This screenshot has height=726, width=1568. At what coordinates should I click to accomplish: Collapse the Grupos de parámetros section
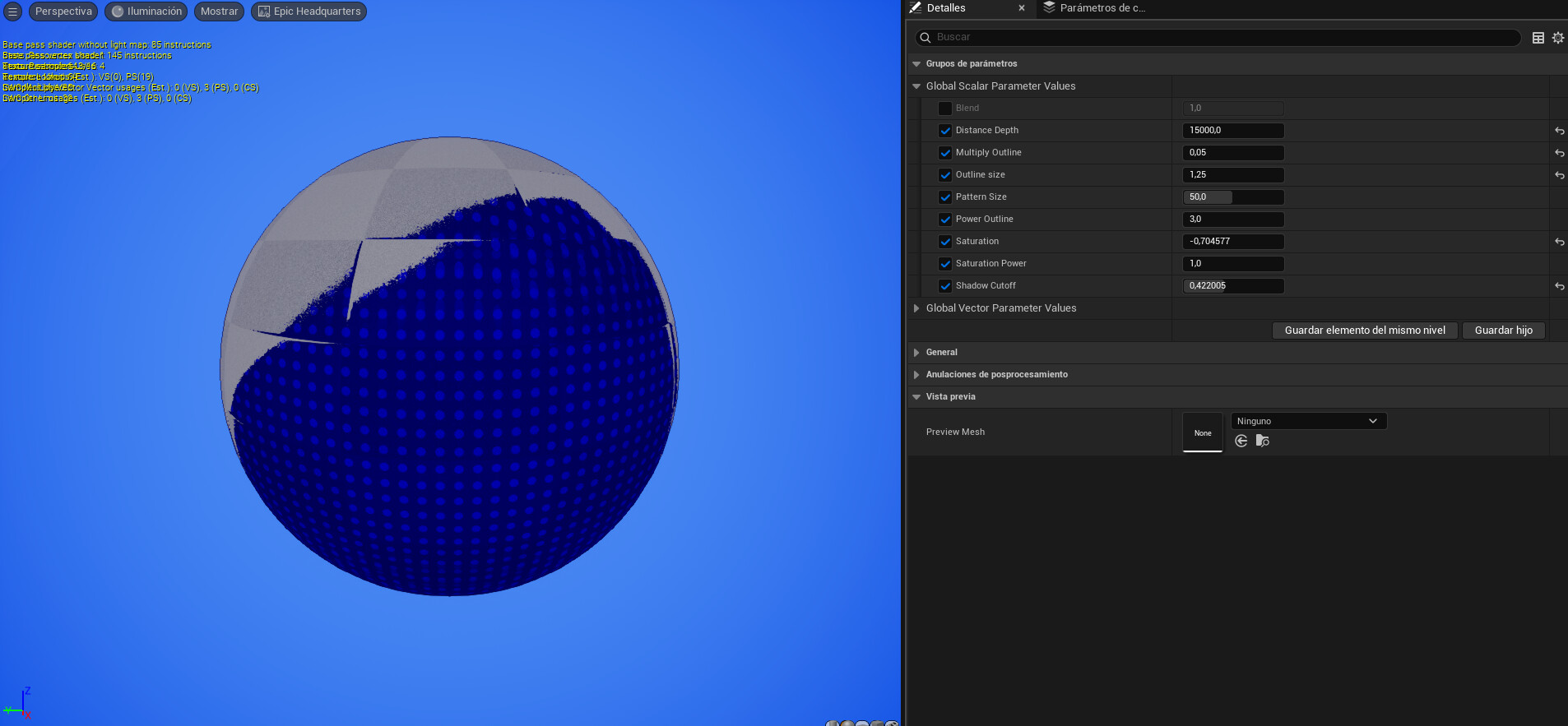[x=916, y=64]
